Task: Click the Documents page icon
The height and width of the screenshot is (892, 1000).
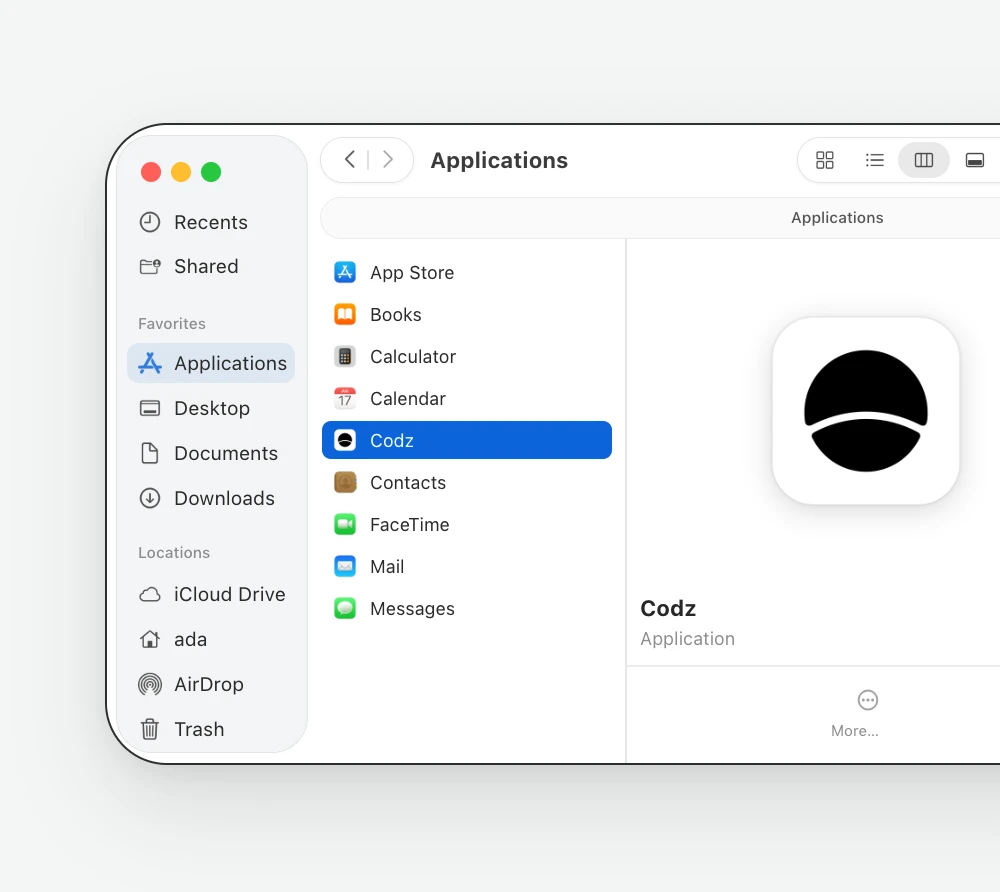Action: click(x=150, y=453)
